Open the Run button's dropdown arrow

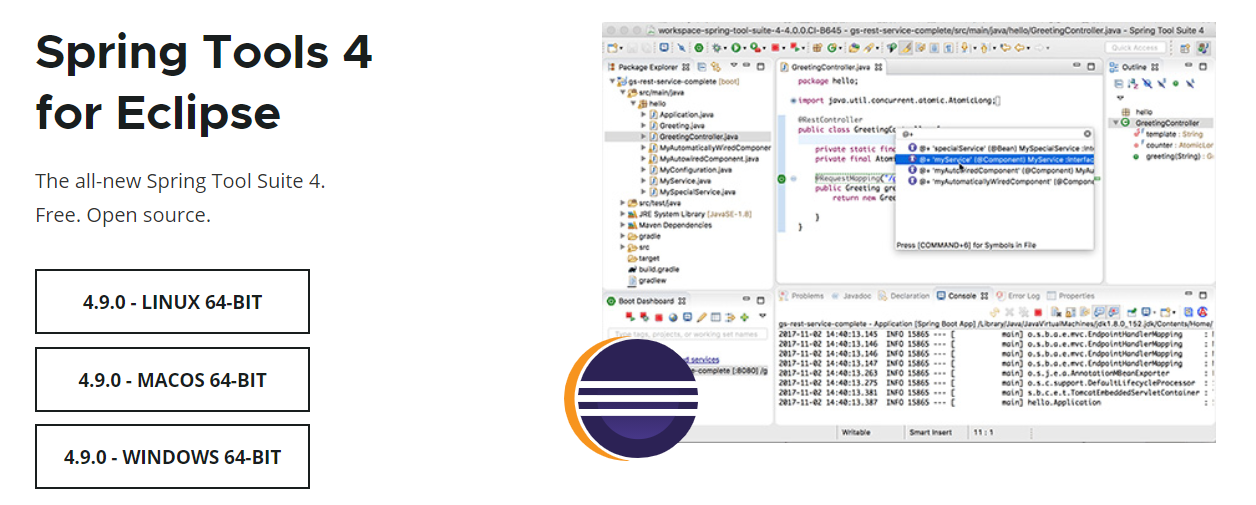pos(744,48)
